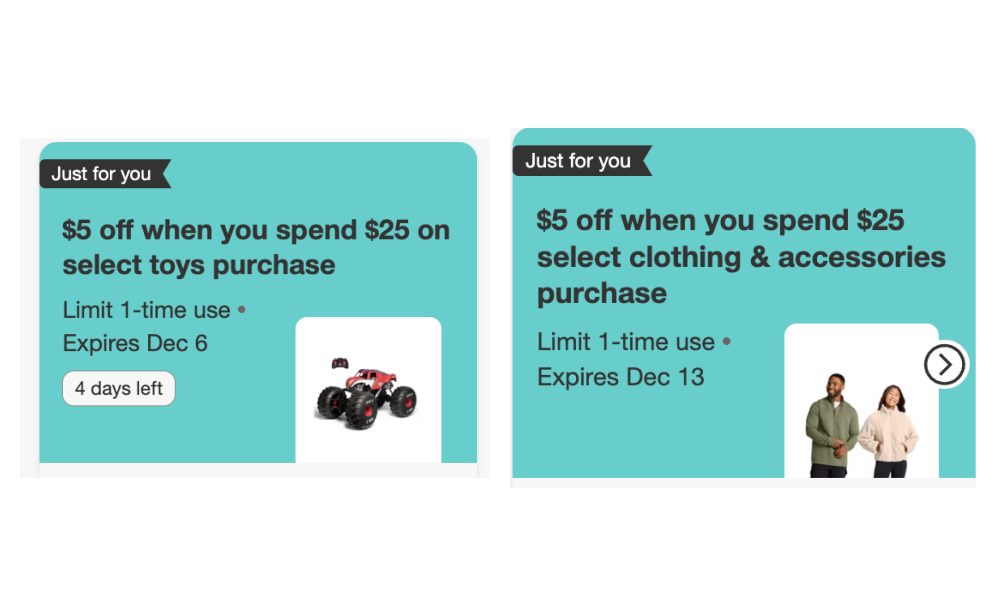Select the teal clothing coupon card background
The height and width of the screenshot is (615, 1000).
coord(650,430)
